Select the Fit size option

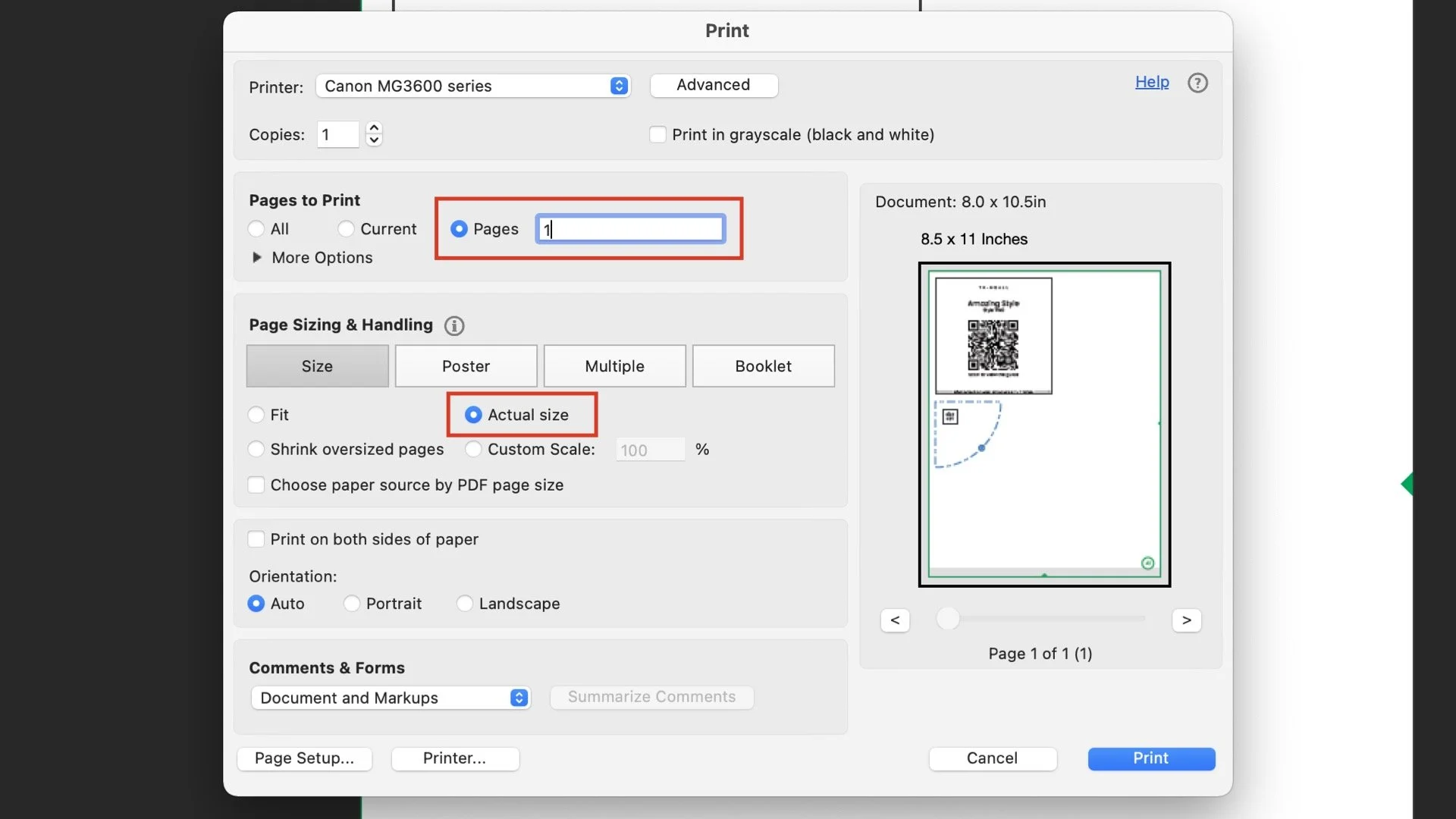[x=256, y=415]
